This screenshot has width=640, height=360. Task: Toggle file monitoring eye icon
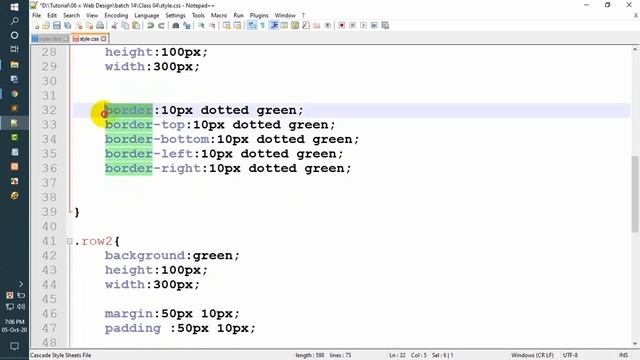328,25
